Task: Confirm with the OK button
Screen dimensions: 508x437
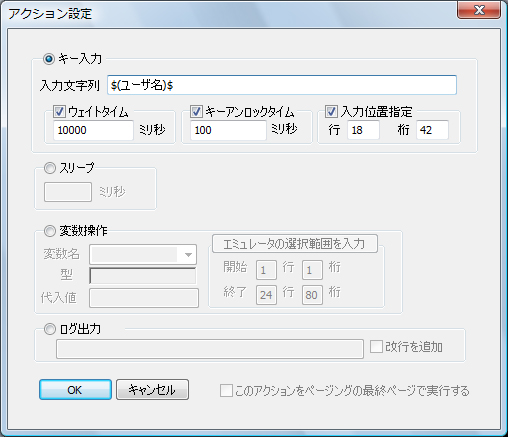Action: click(x=75, y=389)
